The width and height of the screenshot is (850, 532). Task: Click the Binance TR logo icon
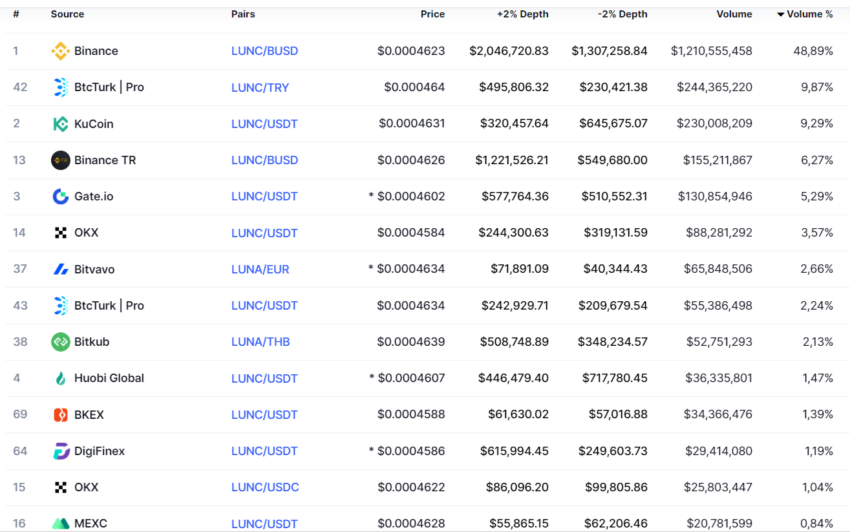click(60, 160)
